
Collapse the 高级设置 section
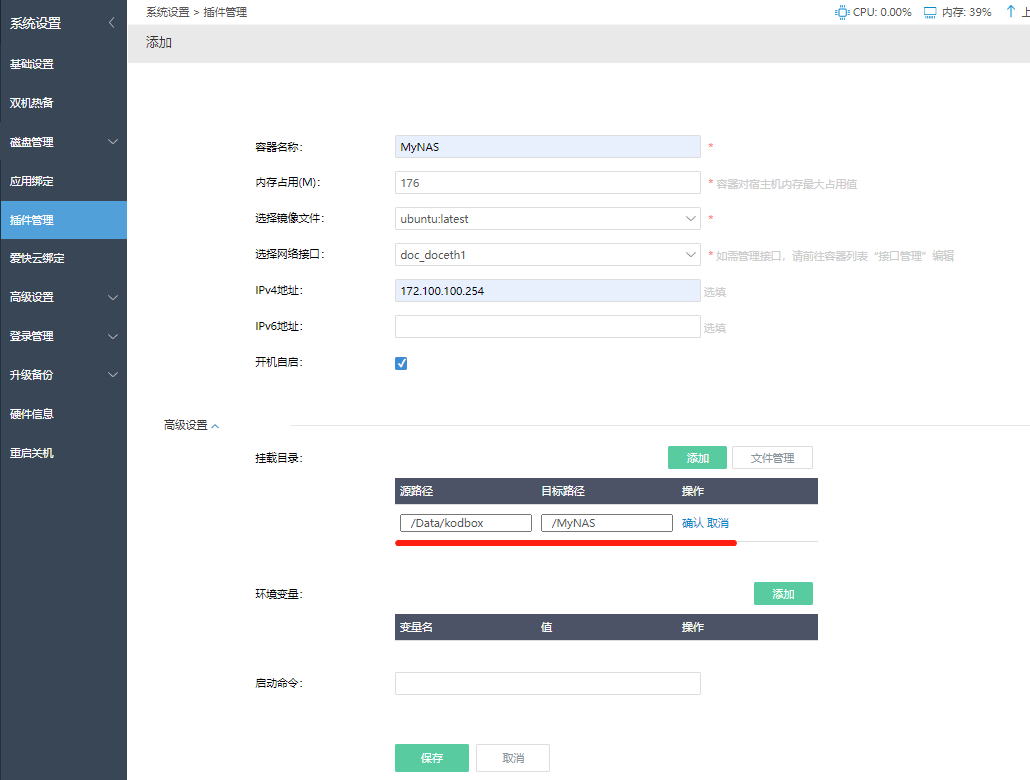191,425
